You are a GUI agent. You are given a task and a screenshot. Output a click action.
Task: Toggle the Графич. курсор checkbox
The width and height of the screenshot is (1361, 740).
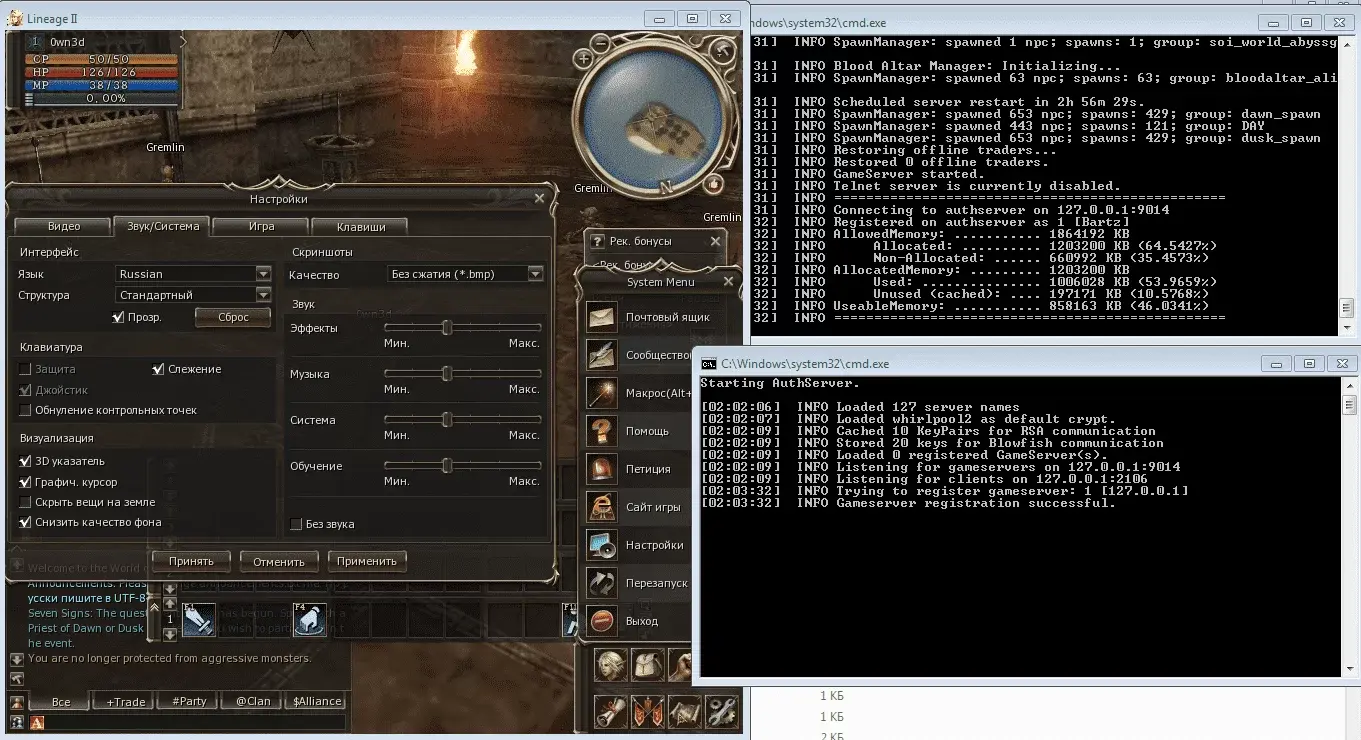(x=26, y=482)
